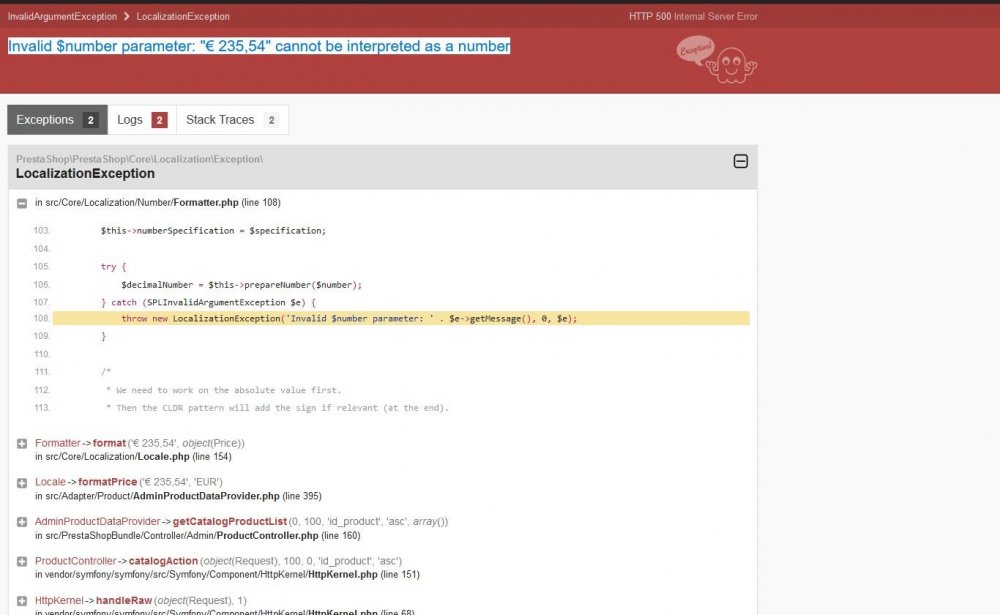Screen dimensions: 1000x615
Task: Expand the Locale->formatPrice stack frame
Action: tap(21, 481)
